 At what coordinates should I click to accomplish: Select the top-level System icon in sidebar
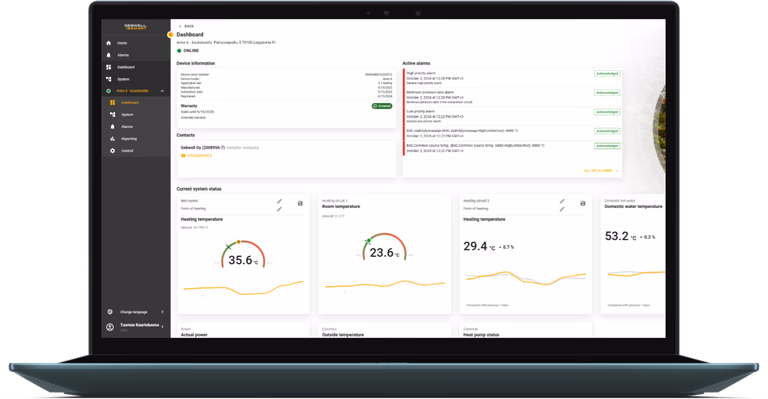coord(108,79)
